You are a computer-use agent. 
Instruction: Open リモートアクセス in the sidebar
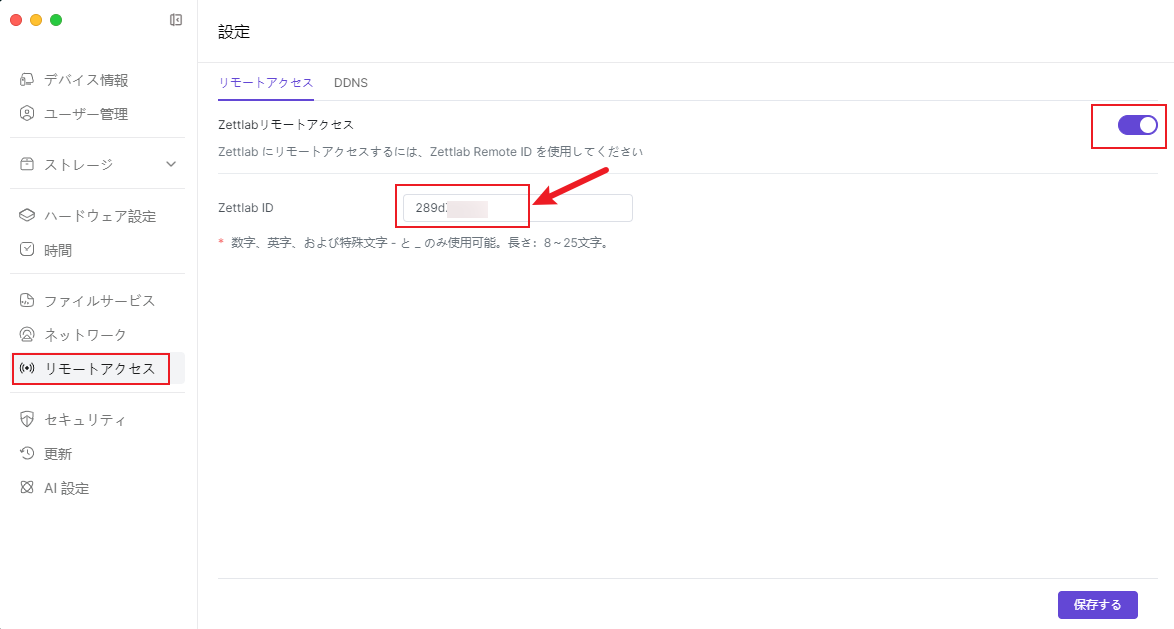tap(99, 368)
